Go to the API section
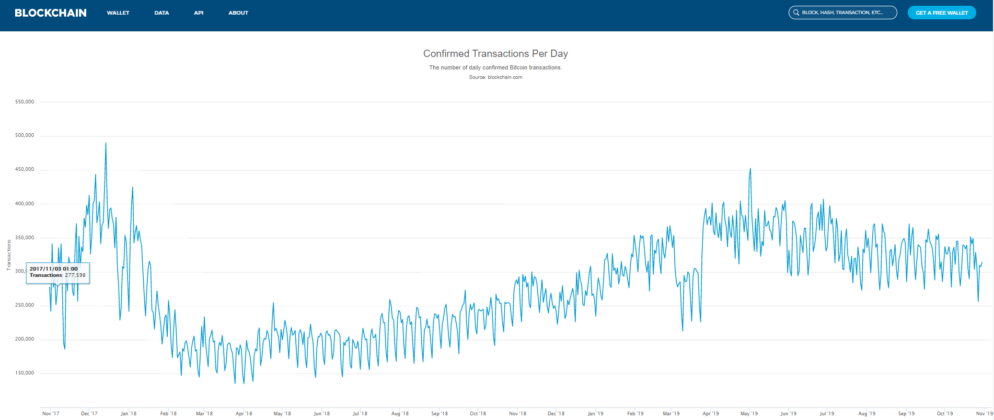Image resolution: width=994 pixels, height=420 pixels. pyautogui.click(x=198, y=13)
